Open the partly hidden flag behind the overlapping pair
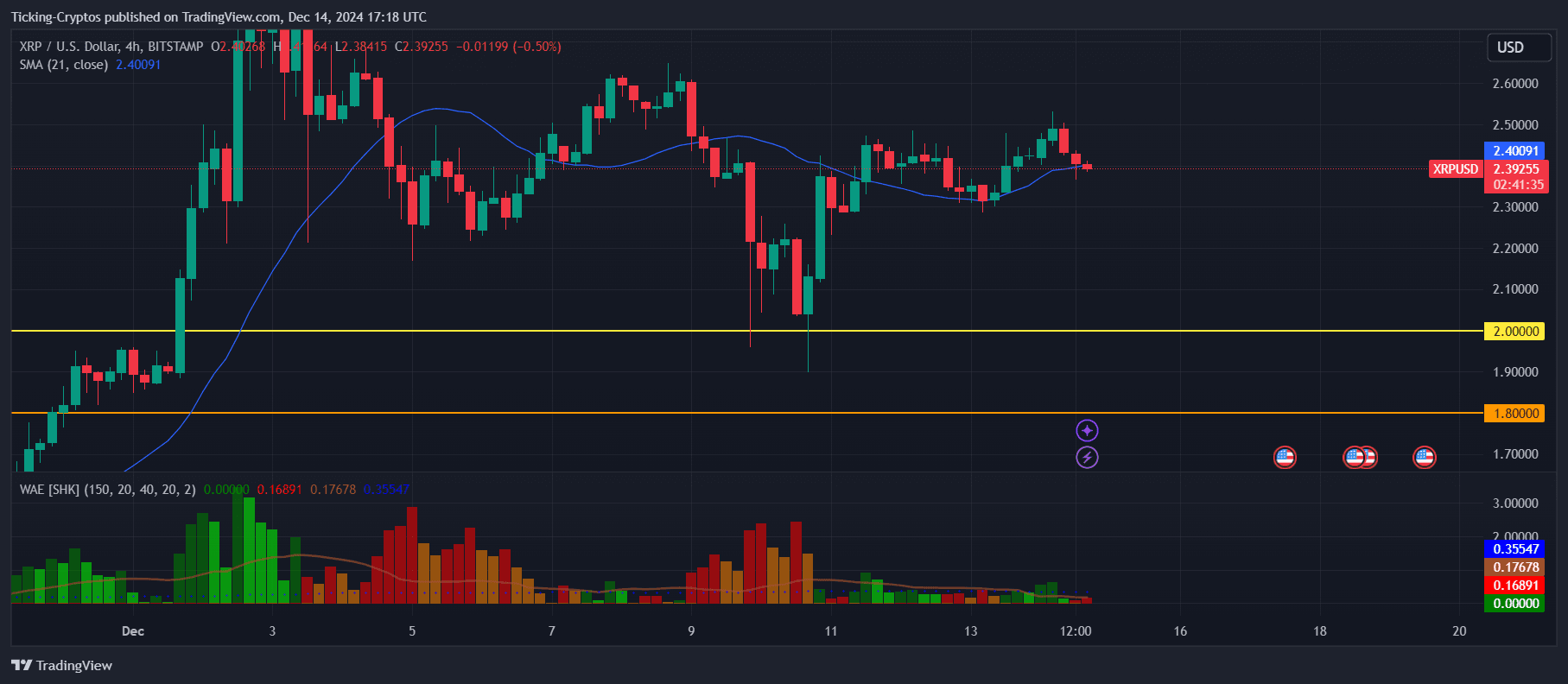This screenshot has width=1568, height=684. 1371,457
